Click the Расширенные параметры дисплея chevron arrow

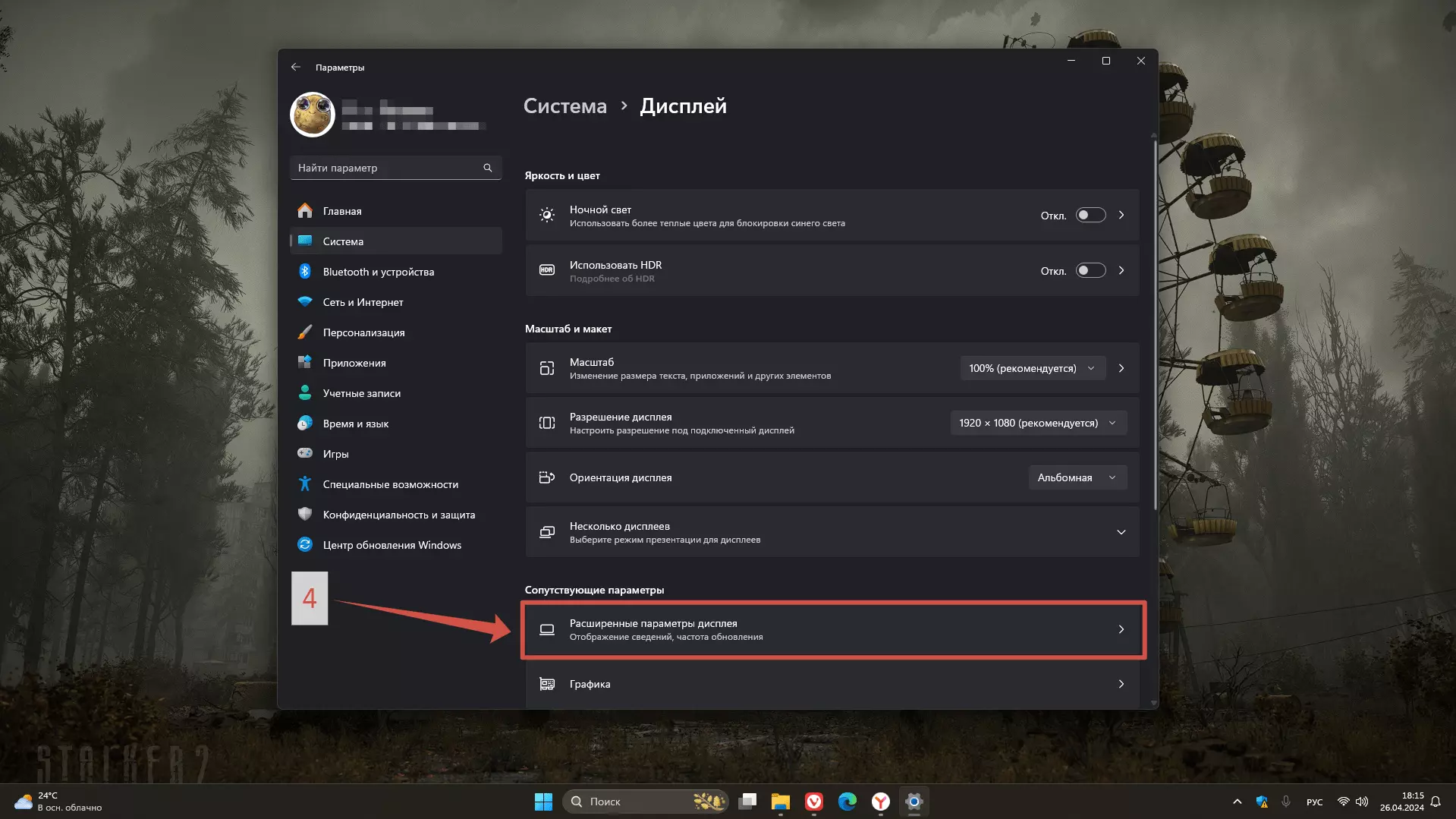[1121, 629]
